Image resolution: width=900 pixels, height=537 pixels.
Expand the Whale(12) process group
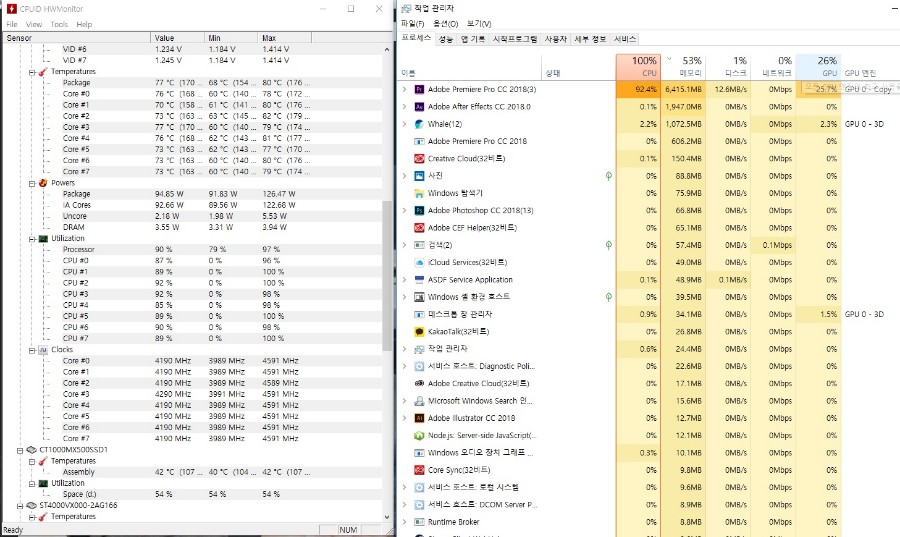[x=404, y=124]
